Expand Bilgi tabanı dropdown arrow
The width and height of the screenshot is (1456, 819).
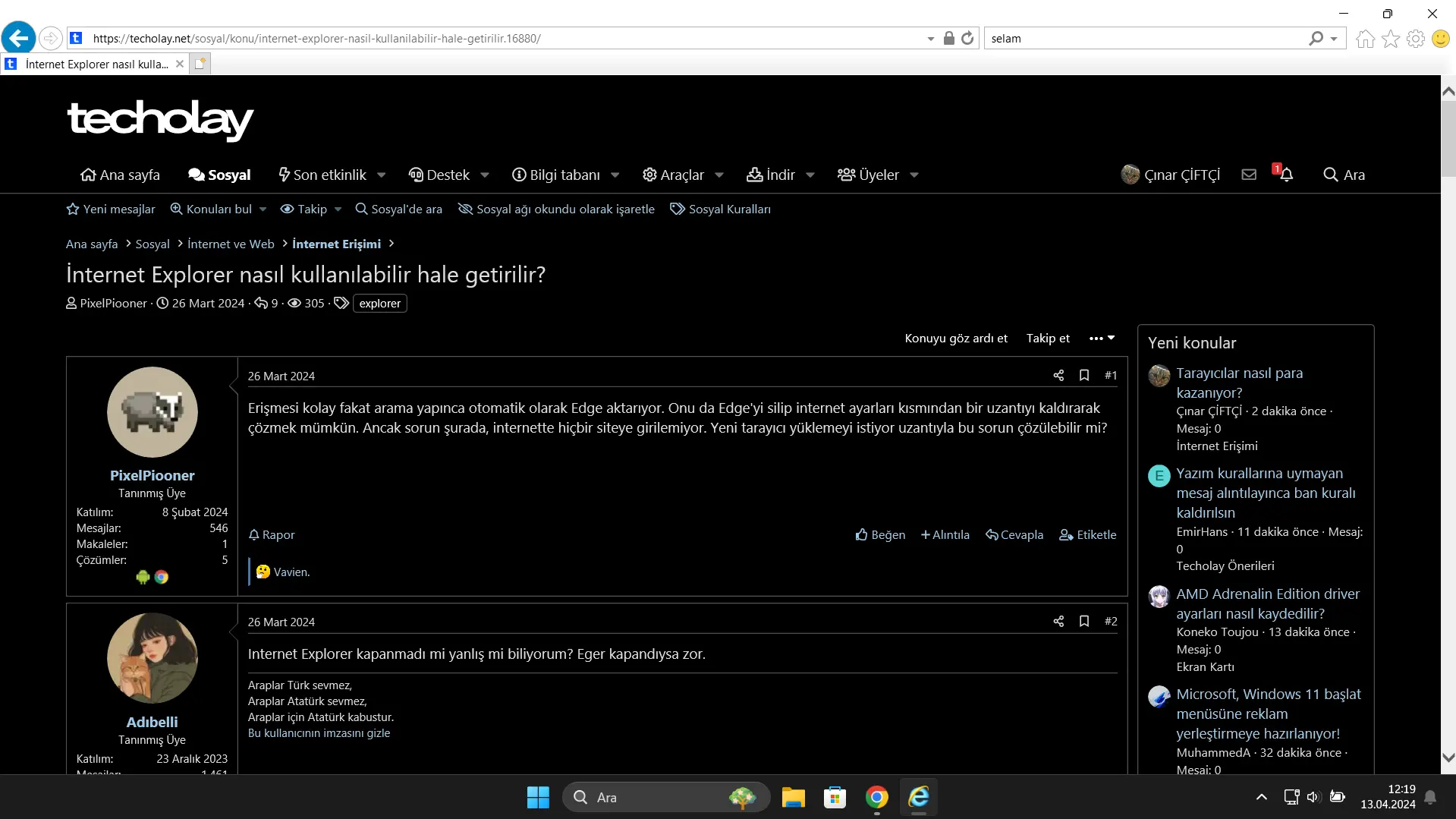pos(615,175)
